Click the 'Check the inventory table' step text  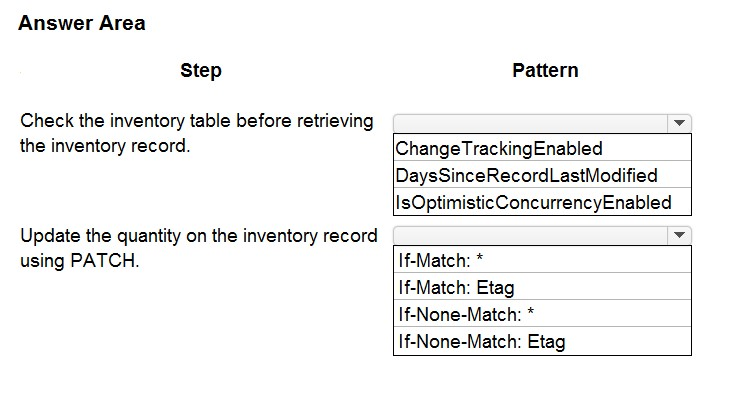(197, 121)
